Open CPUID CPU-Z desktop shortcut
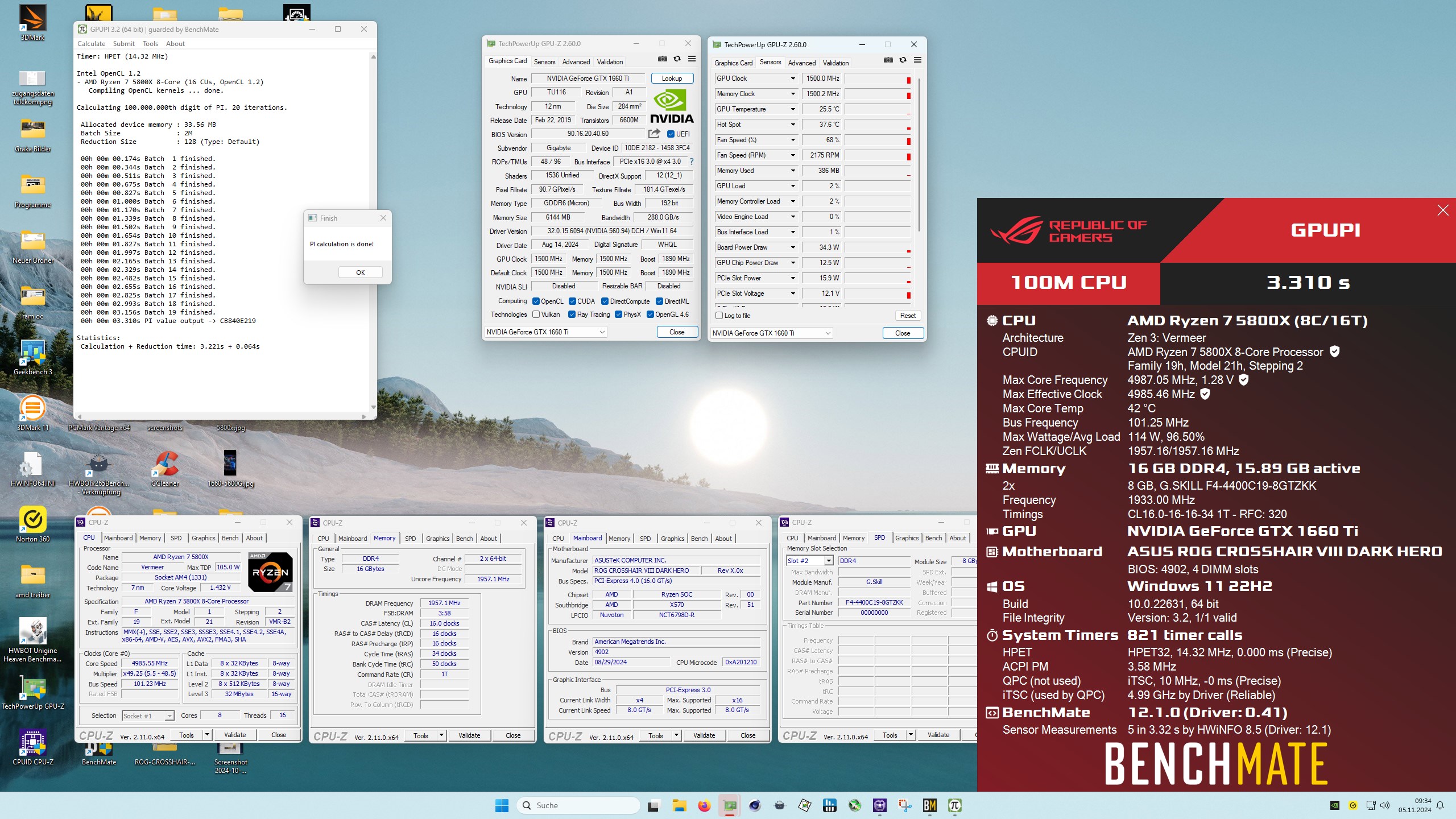Viewport: 1456px width, 819px height. click(x=32, y=747)
